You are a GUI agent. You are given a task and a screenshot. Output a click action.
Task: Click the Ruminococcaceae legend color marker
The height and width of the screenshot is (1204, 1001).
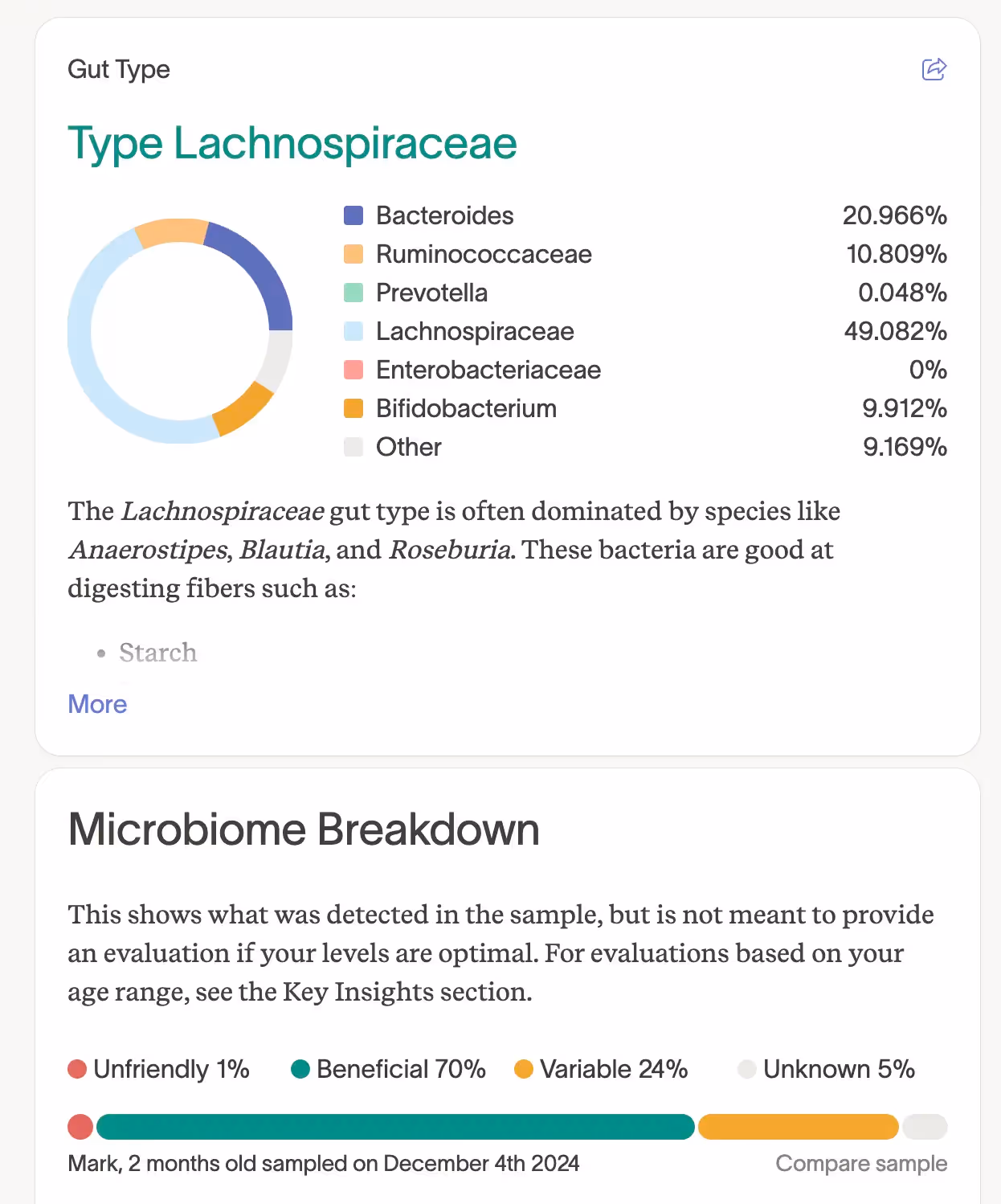tap(353, 254)
